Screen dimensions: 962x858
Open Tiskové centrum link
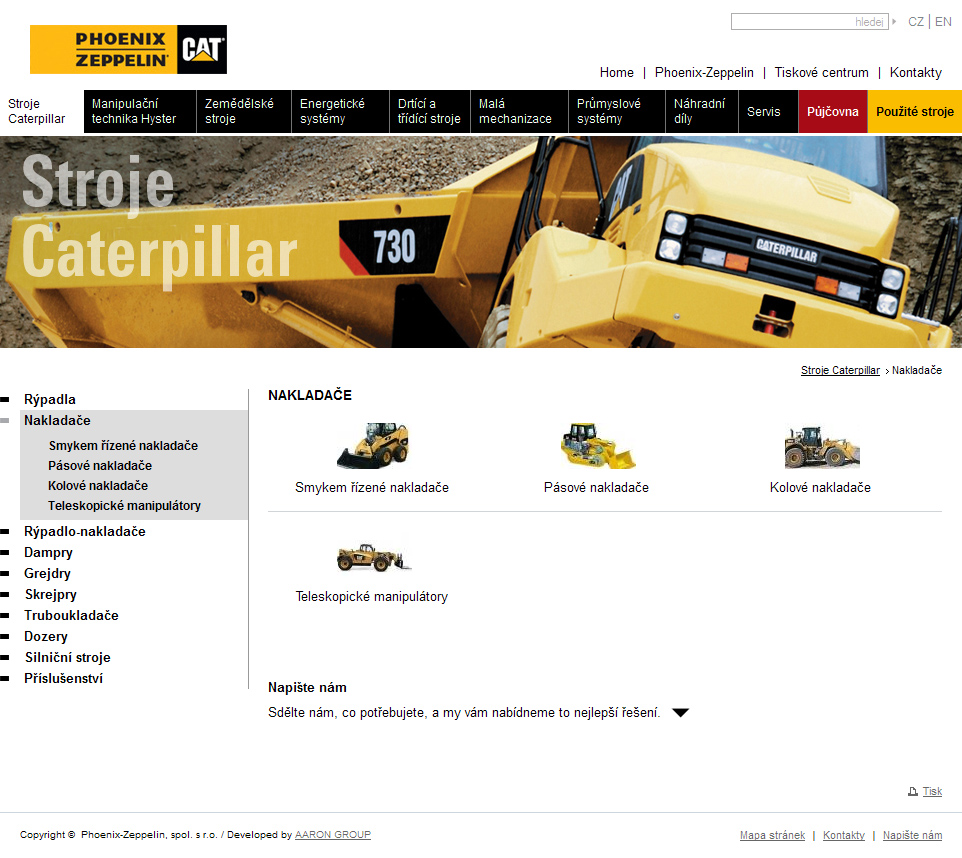point(822,72)
